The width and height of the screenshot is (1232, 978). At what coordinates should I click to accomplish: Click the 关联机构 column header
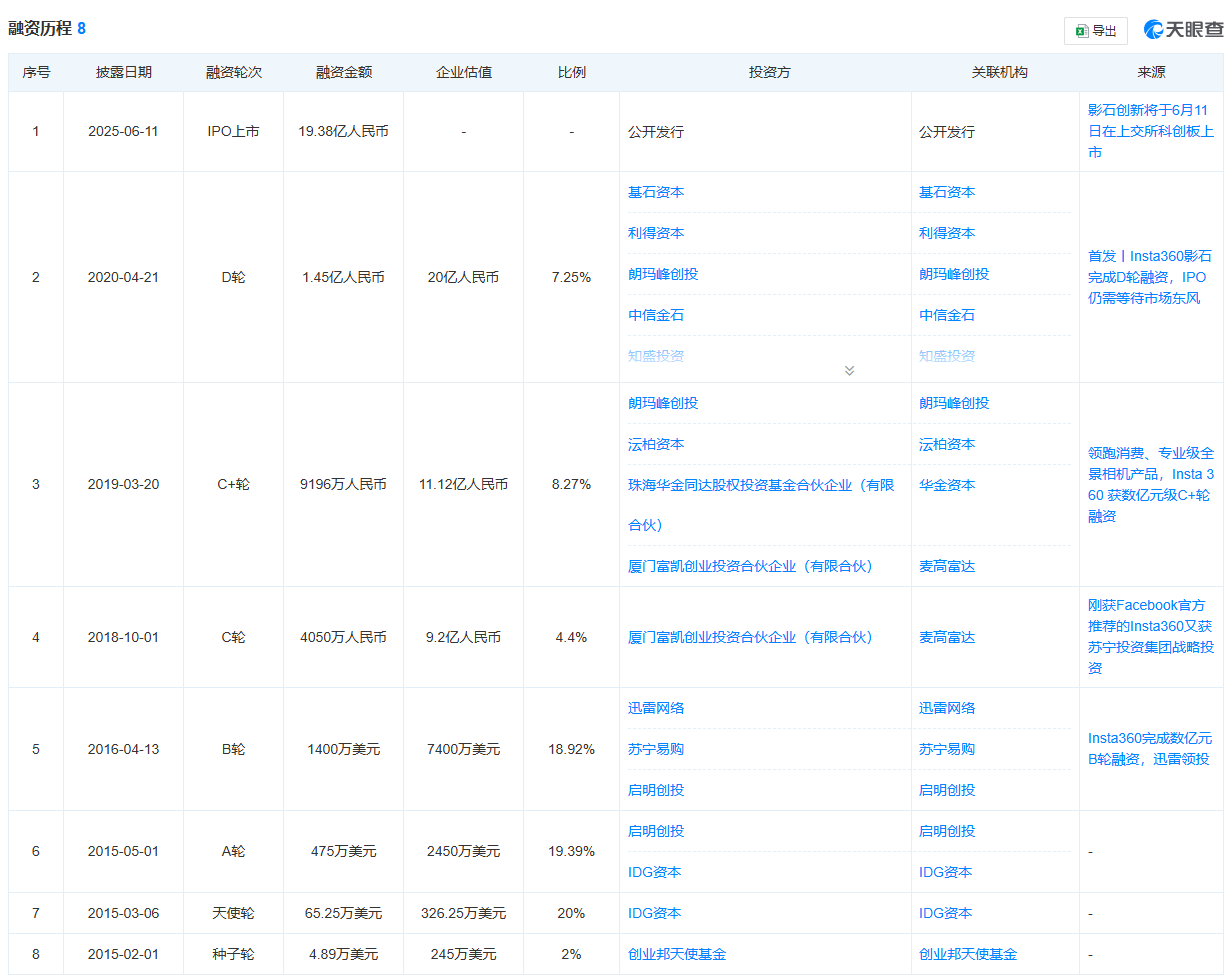(x=999, y=72)
